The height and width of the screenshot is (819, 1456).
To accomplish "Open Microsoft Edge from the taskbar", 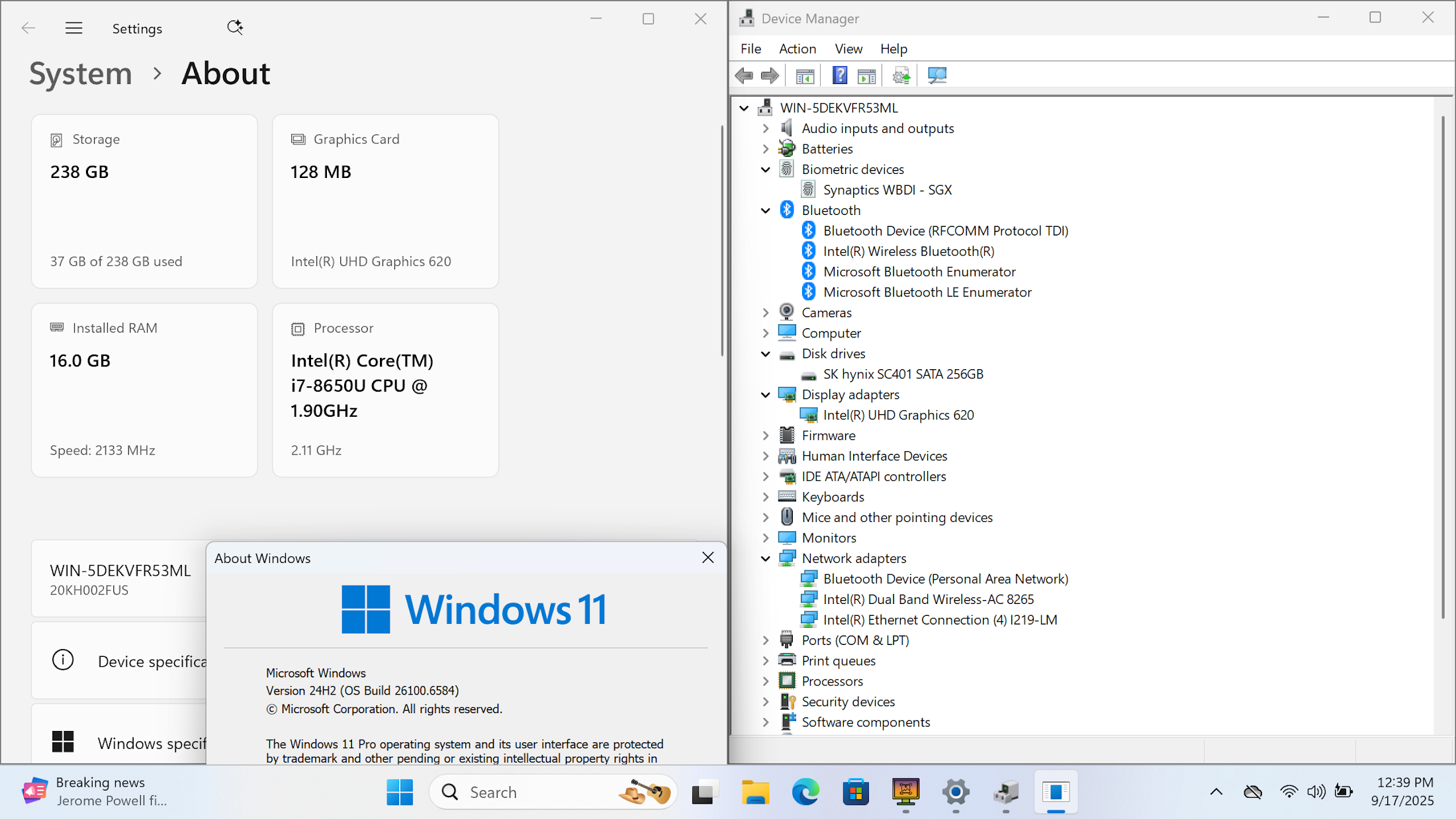I will tap(805, 792).
